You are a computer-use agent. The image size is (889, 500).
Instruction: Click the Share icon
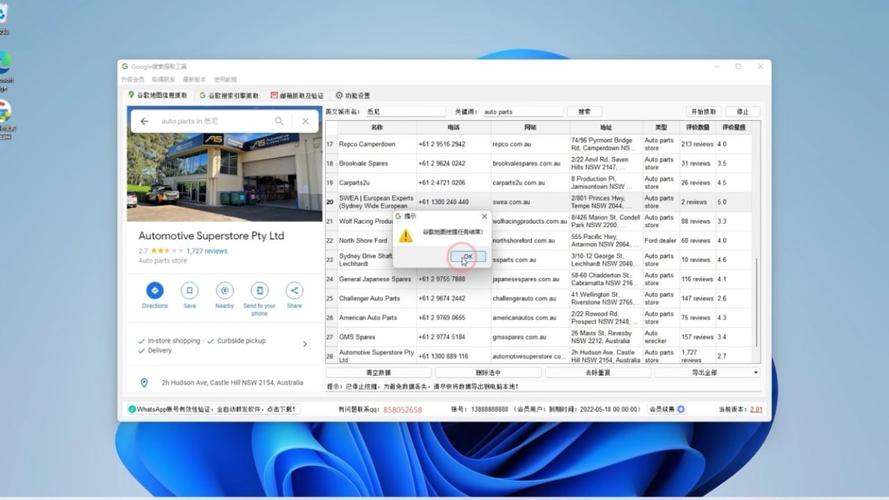pyautogui.click(x=294, y=291)
